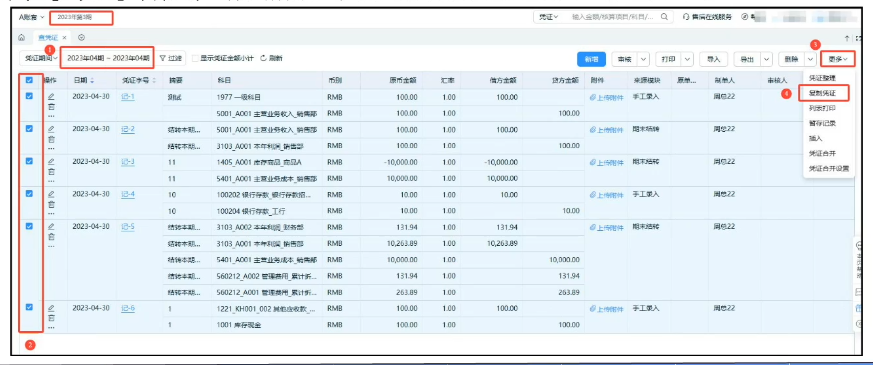The width and height of the screenshot is (873, 365).
Task: Click the search input 输入金额/核算项目/科目
Action: 614,17
